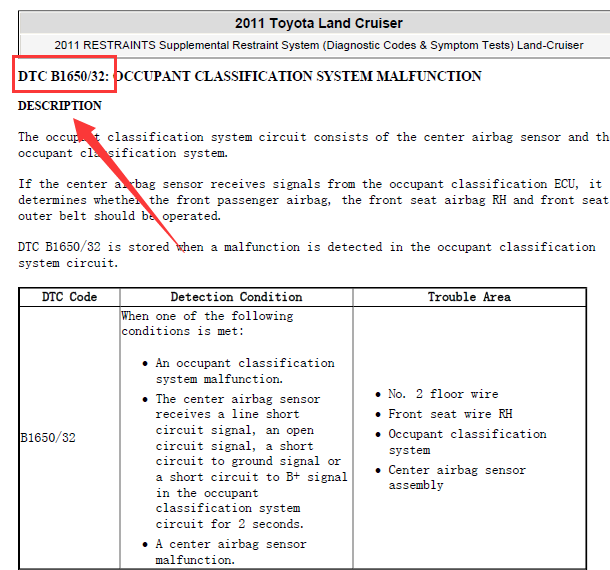Image resolution: width=610 pixels, height=570 pixels.
Task: Click the "DTC B1650/32: OCCUPANT CLASSIFICATION SYSTEM MALFUNCTION" heading
Action: coord(249,76)
